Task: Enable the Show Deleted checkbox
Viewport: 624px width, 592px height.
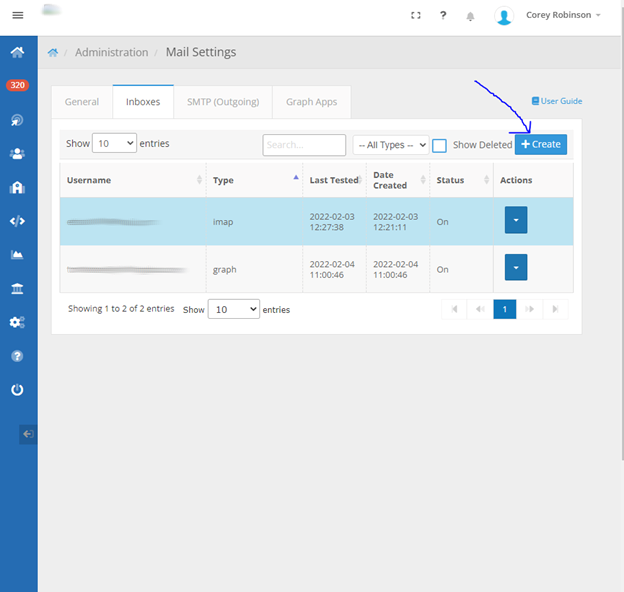Action: click(x=439, y=145)
